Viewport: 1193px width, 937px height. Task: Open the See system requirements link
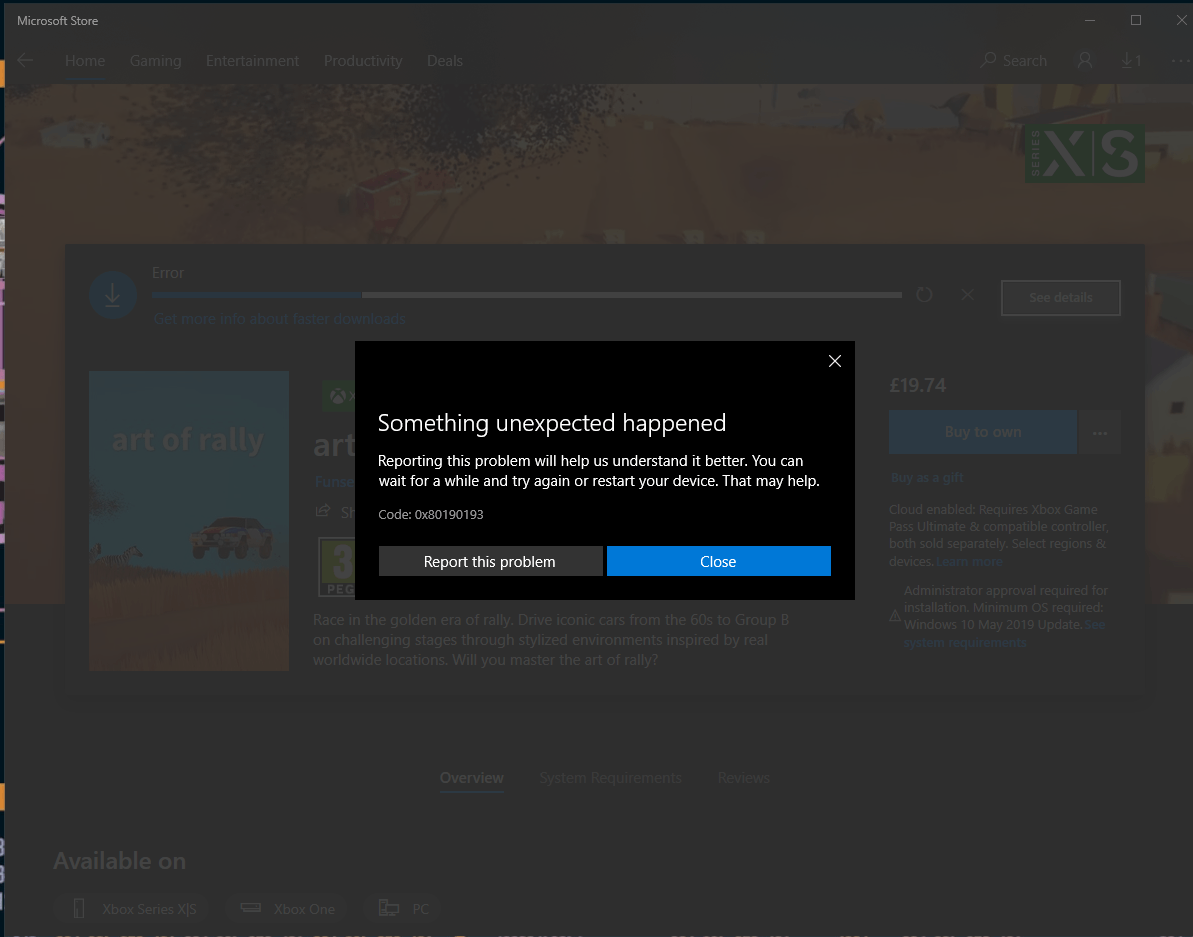pos(1004,634)
